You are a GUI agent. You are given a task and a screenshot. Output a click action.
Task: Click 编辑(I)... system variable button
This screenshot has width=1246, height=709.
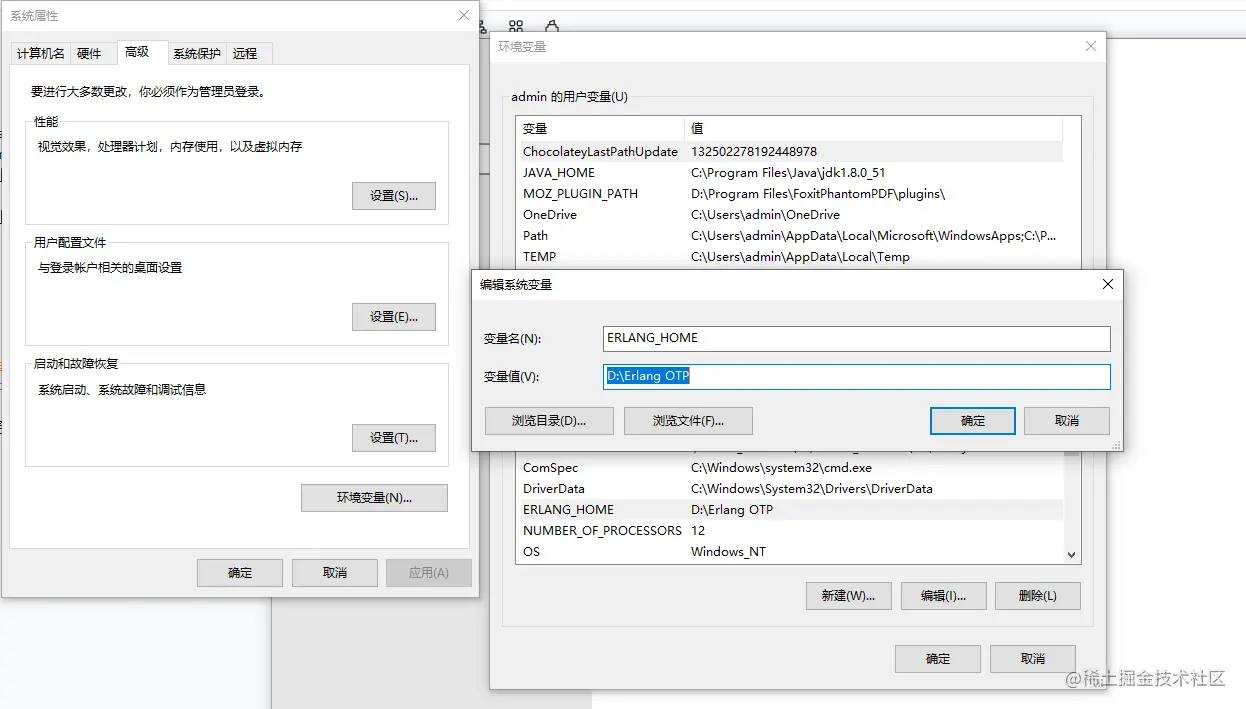(943, 596)
